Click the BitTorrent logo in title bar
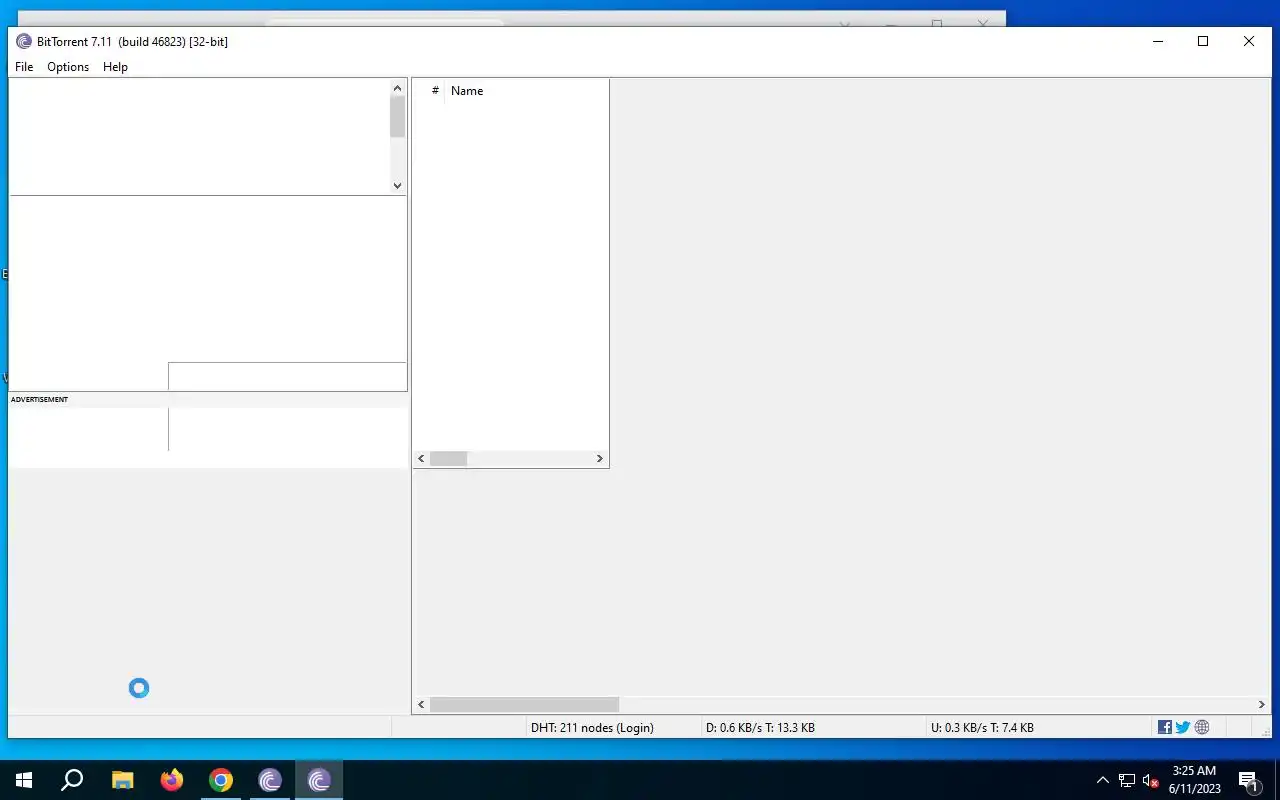The image size is (1280, 800). pyautogui.click(x=24, y=41)
